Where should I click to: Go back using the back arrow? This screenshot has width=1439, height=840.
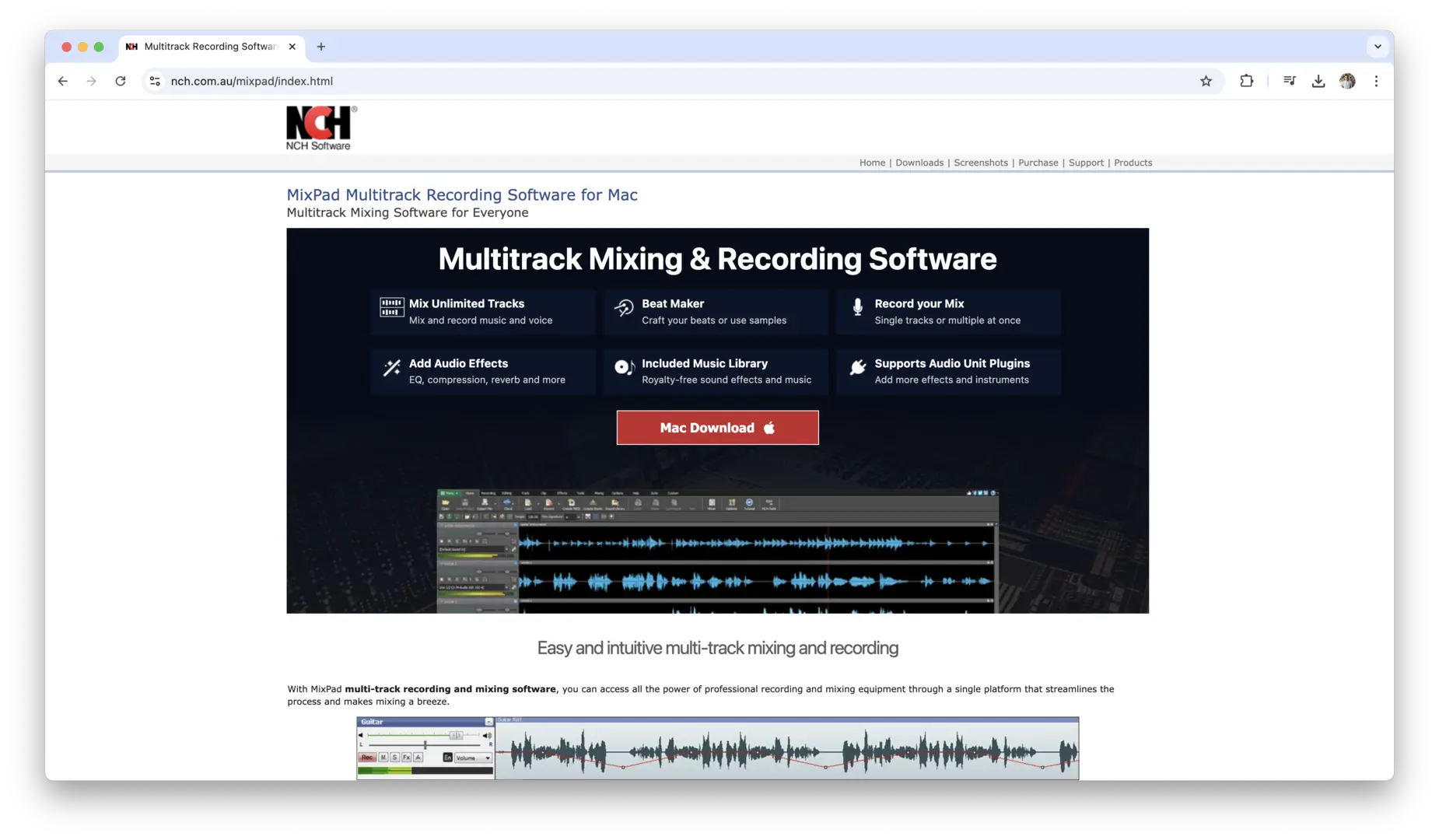click(63, 81)
